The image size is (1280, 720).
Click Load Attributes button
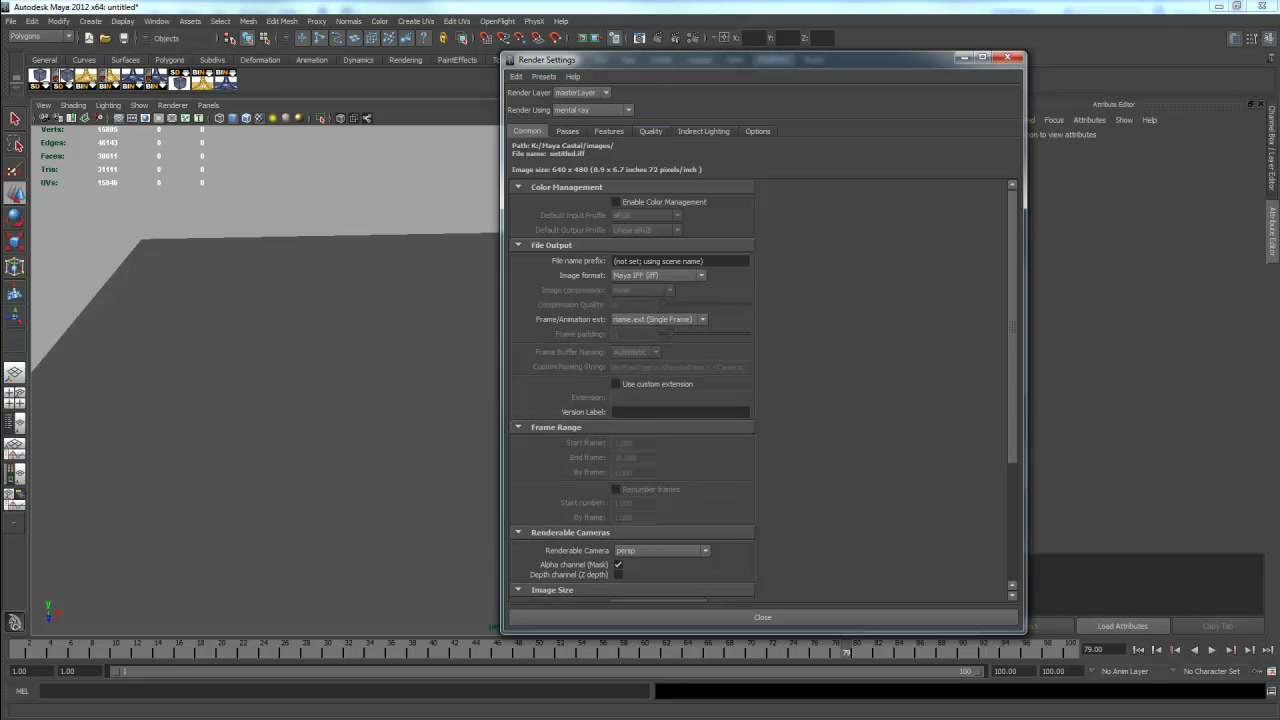click(1123, 626)
